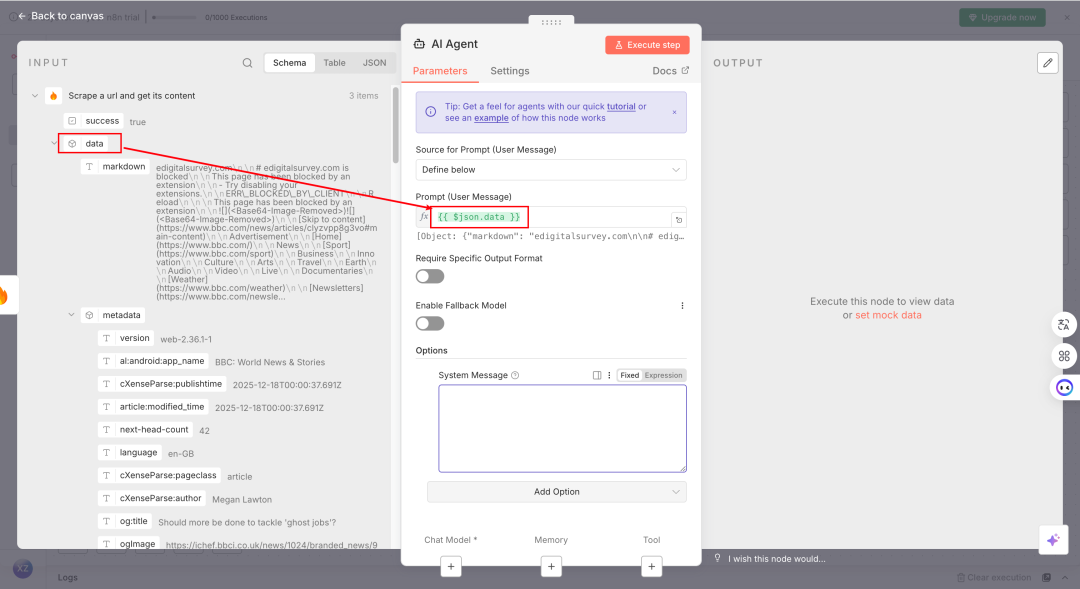
Task: Go back to canvas via arrow
Action: tap(22, 16)
